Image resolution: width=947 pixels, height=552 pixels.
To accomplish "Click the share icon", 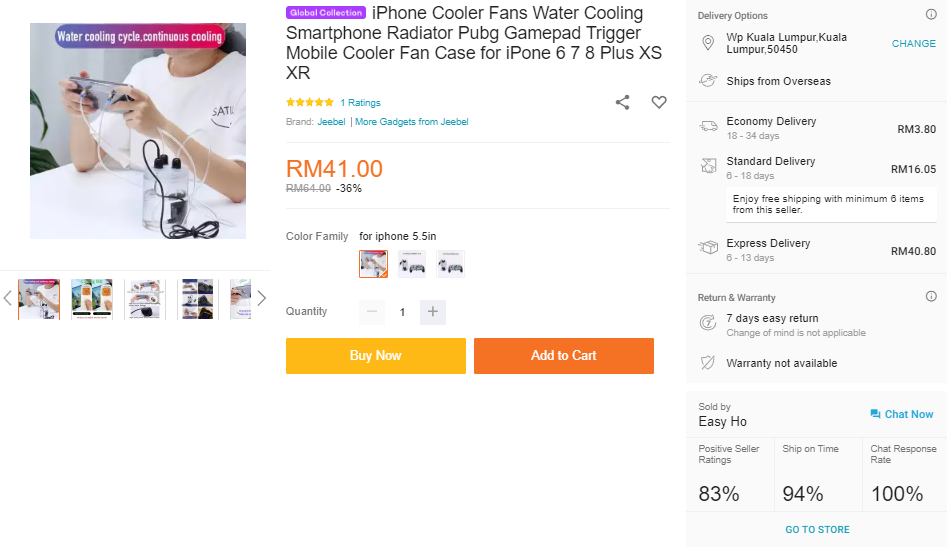I will coord(622,102).
